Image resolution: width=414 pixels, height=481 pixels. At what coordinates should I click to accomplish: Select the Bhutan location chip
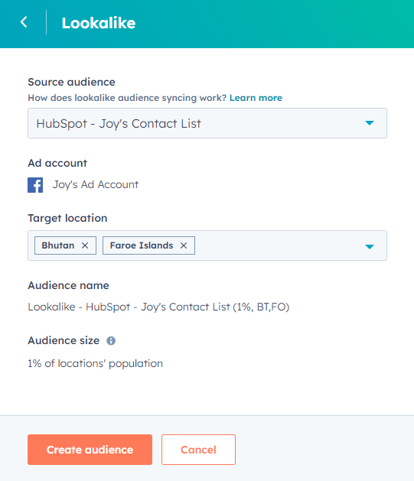coord(65,246)
